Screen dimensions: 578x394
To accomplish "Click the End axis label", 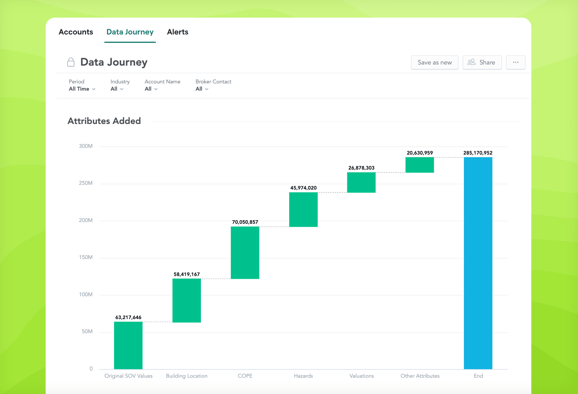I will (478, 376).
